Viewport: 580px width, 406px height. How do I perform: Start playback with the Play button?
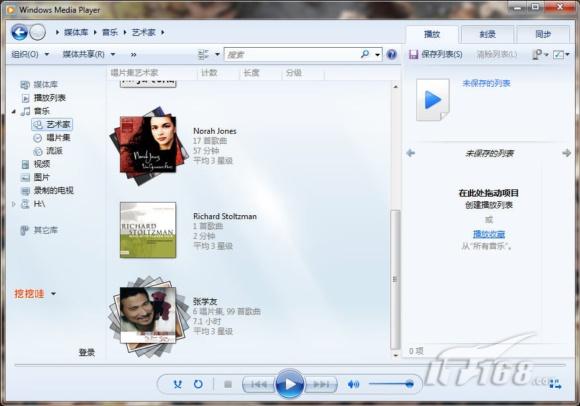click(290, 384)
